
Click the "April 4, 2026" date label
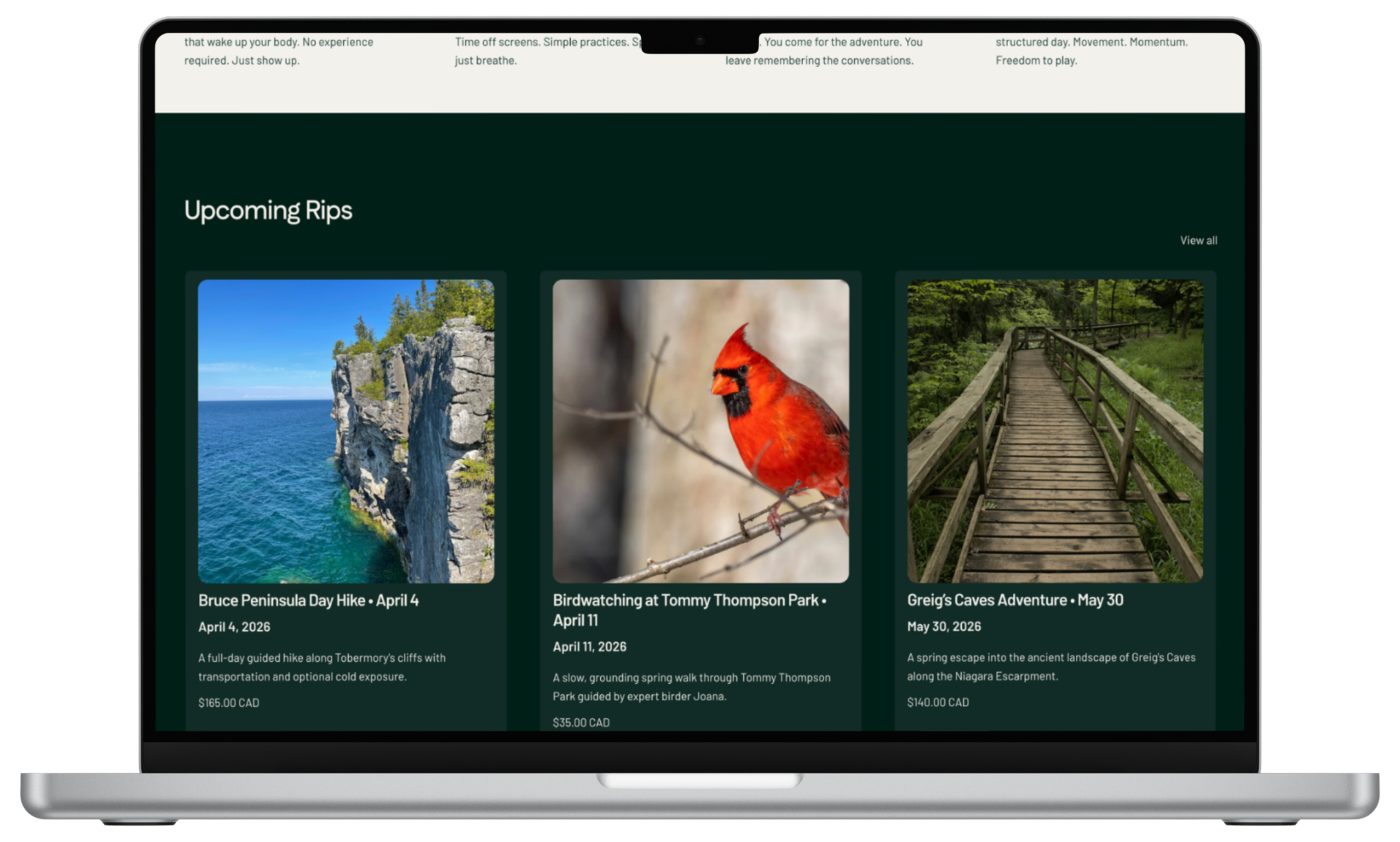click(x=235, y=626)
